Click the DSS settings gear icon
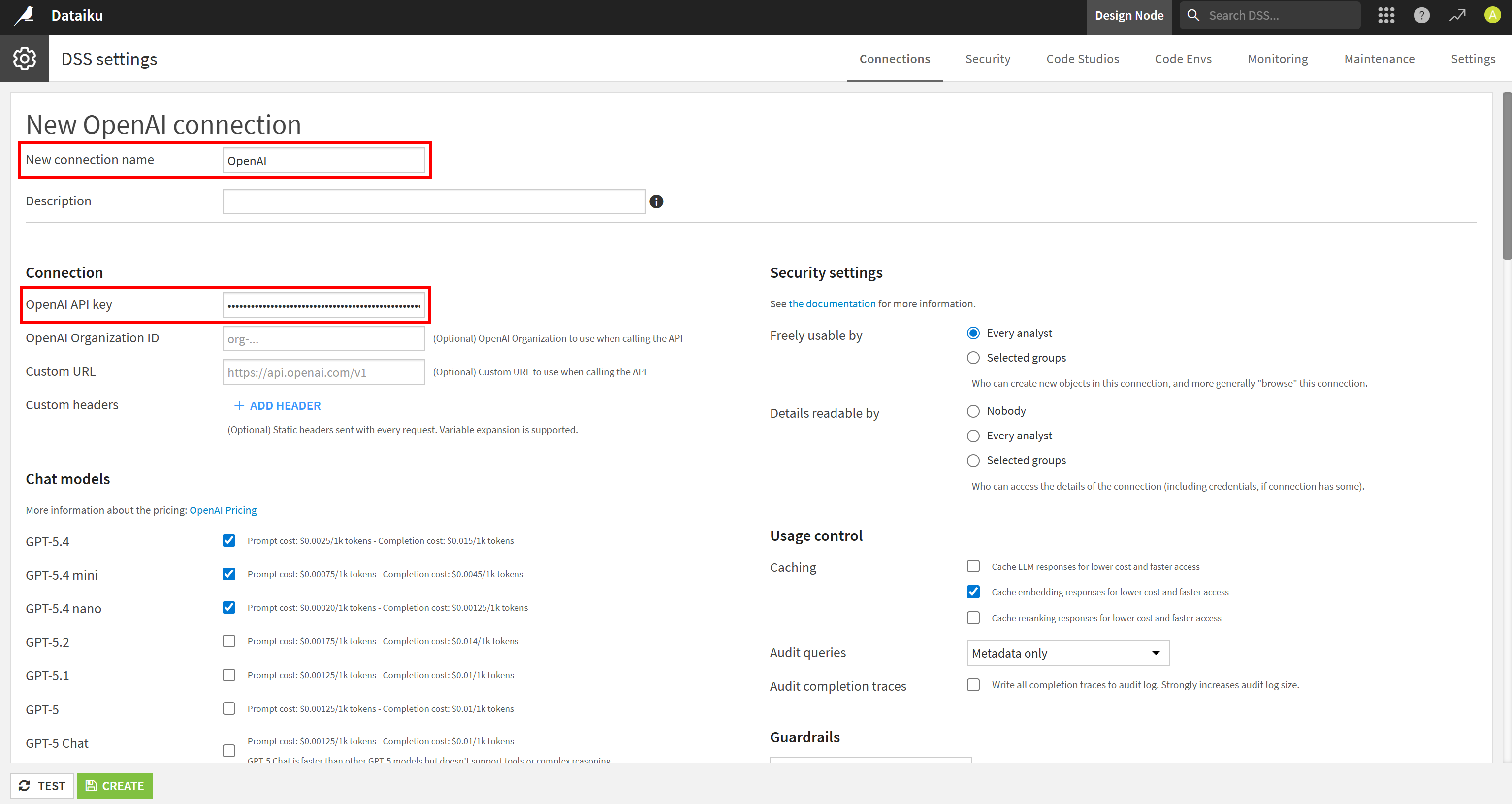Viewport: 1512px width, 804px height. pos(25,59)
